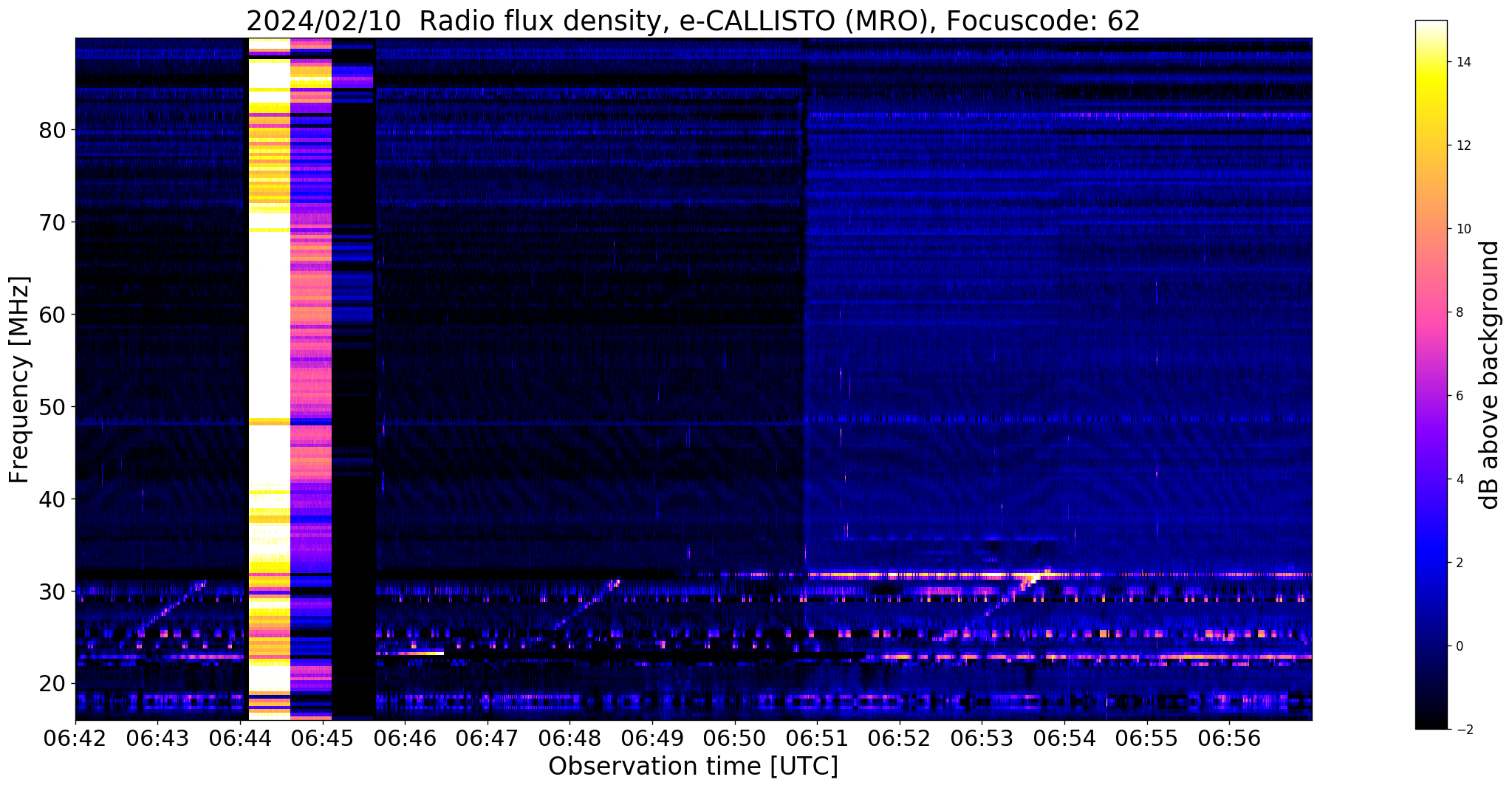The width and height of the screenshot is (1512, 788).
Task: Click the 06:54 time tick label
Action: point(1064,739)
